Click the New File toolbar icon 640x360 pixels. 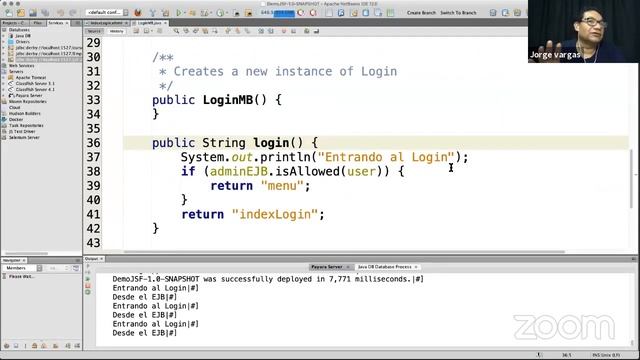[9, 13]
